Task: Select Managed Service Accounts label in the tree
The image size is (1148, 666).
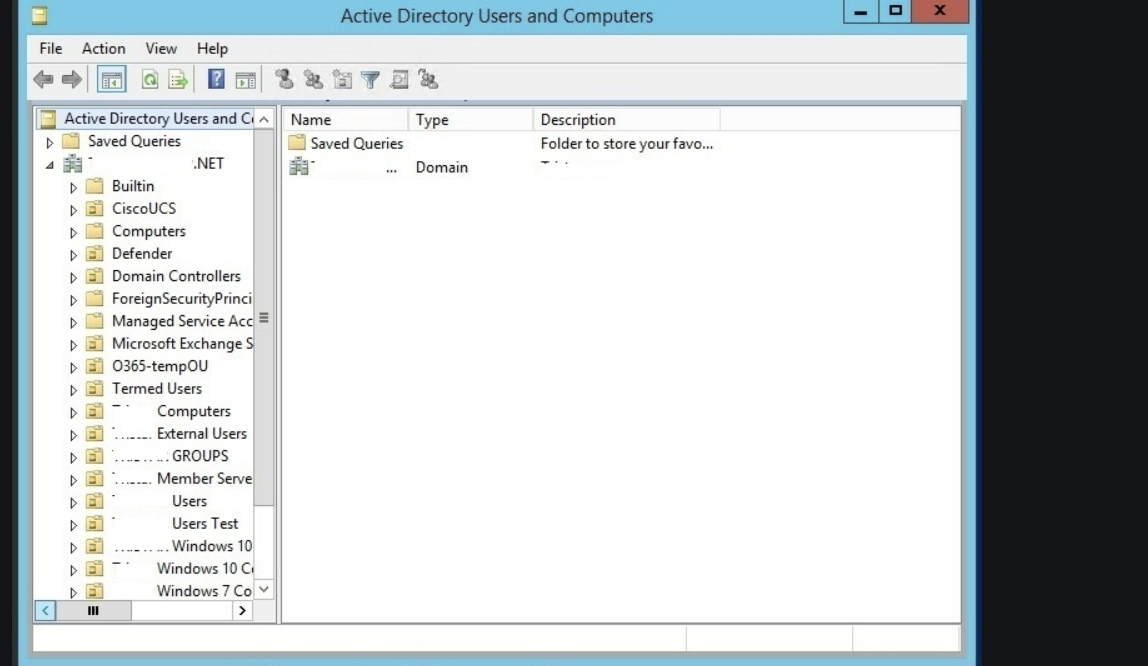Action: (x=182, y=321)
